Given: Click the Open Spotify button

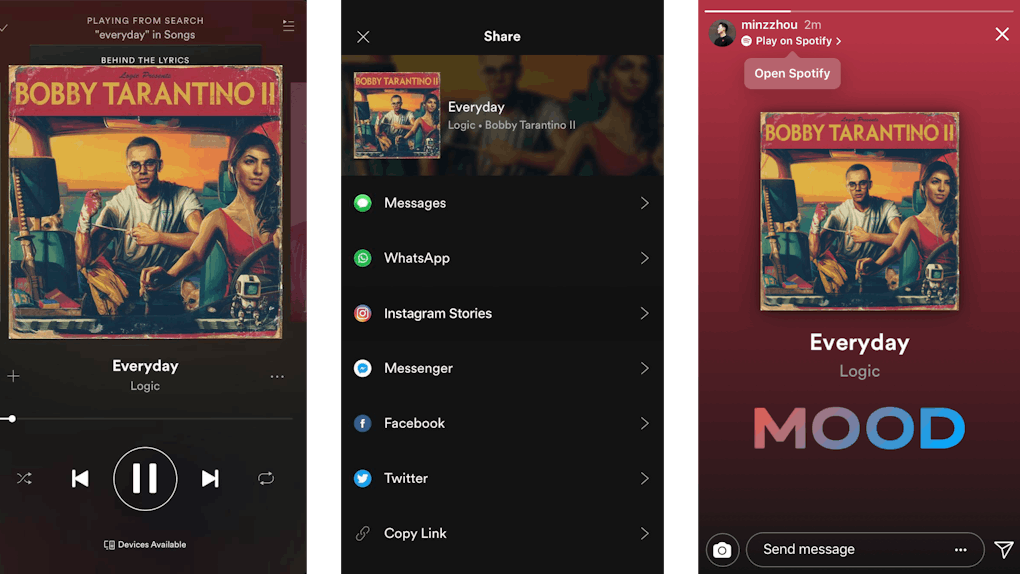Looking at the screenshot, I should (x=792, y=74).
